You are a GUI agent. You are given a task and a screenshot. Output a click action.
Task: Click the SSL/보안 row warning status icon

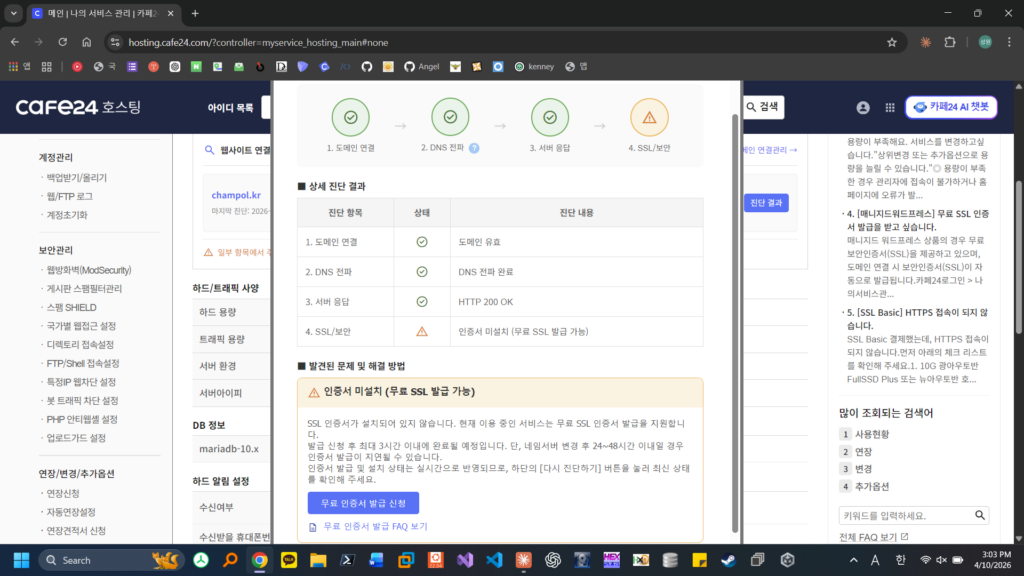tap(422, 332)
